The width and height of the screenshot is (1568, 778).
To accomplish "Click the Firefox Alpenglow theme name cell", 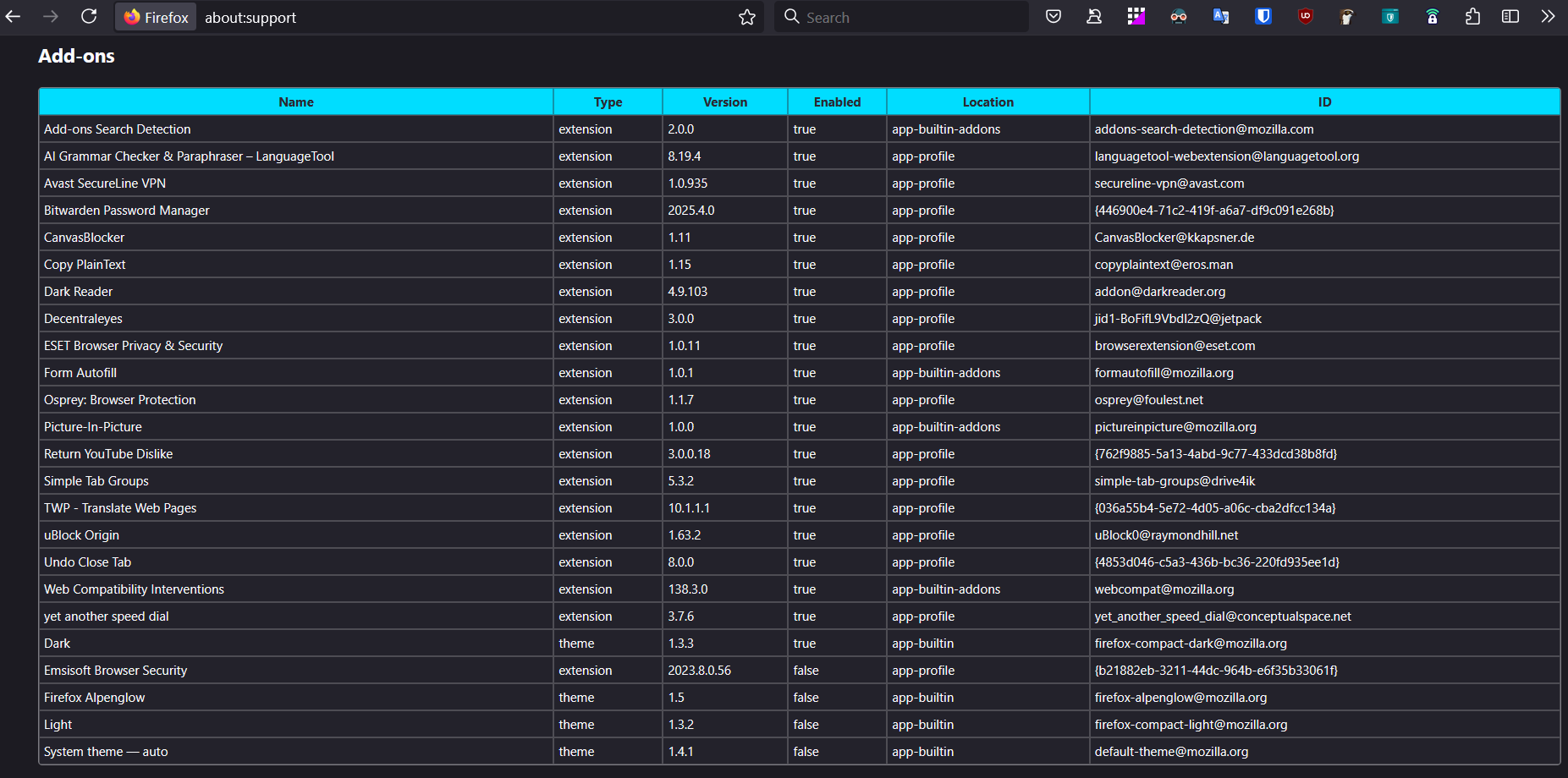I will pyautogui.click(x=296, y=697).
